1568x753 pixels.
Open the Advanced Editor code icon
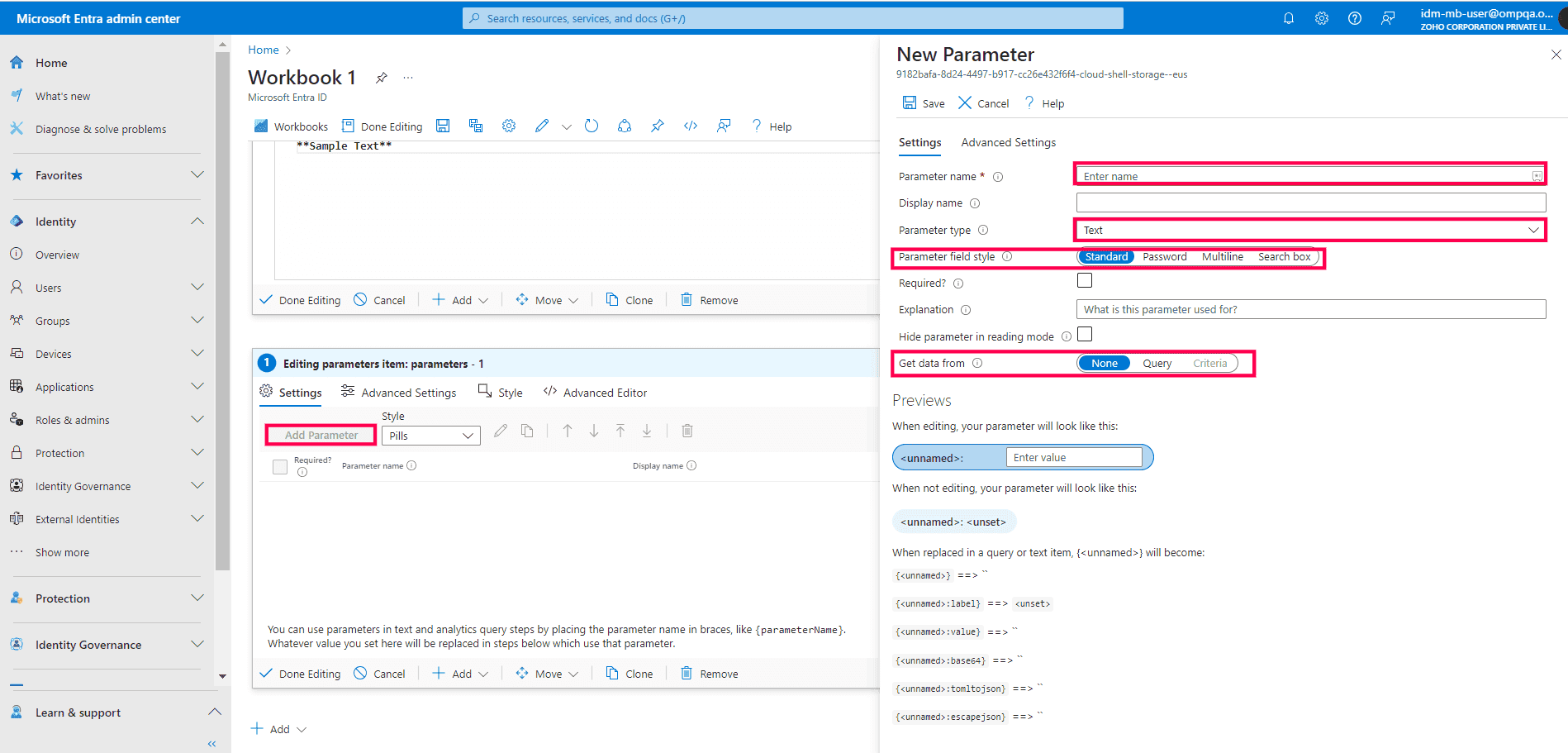pos(691,126)
